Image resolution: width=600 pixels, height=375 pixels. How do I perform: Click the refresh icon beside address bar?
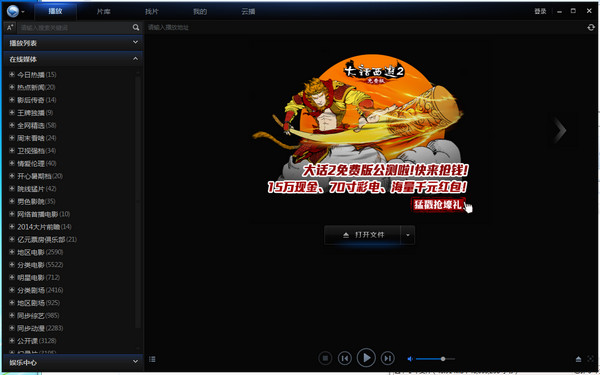[591, 28]
